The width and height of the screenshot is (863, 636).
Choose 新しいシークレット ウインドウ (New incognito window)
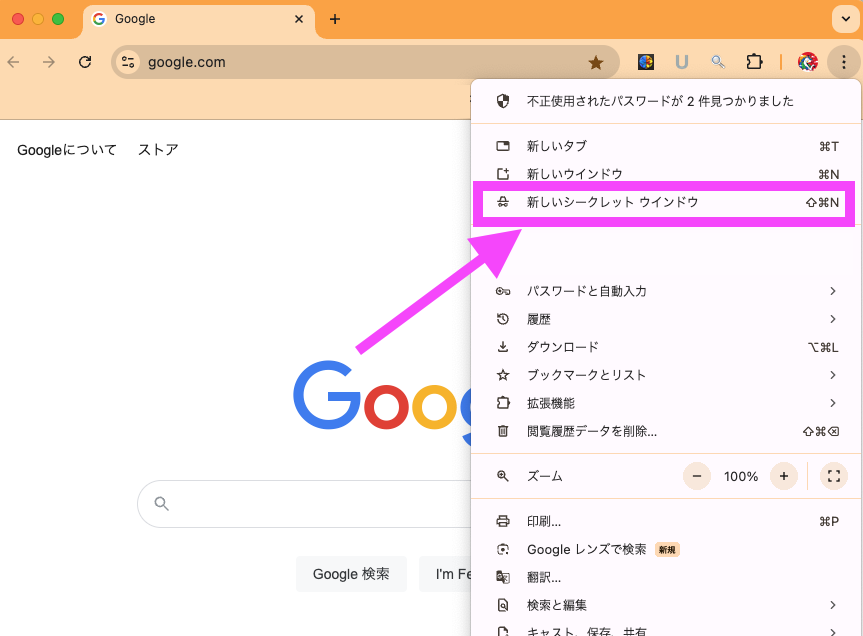[x=664, y=202]
